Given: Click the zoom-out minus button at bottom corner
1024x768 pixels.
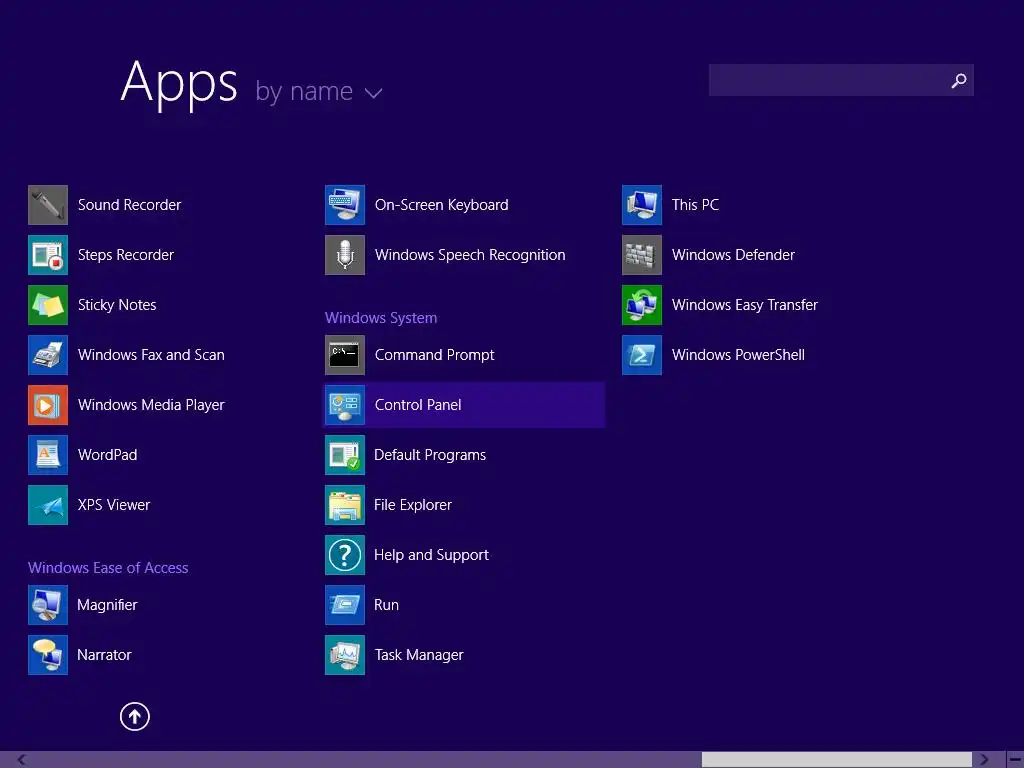Looking at the screenshot, I should (x=1015, y=760).
